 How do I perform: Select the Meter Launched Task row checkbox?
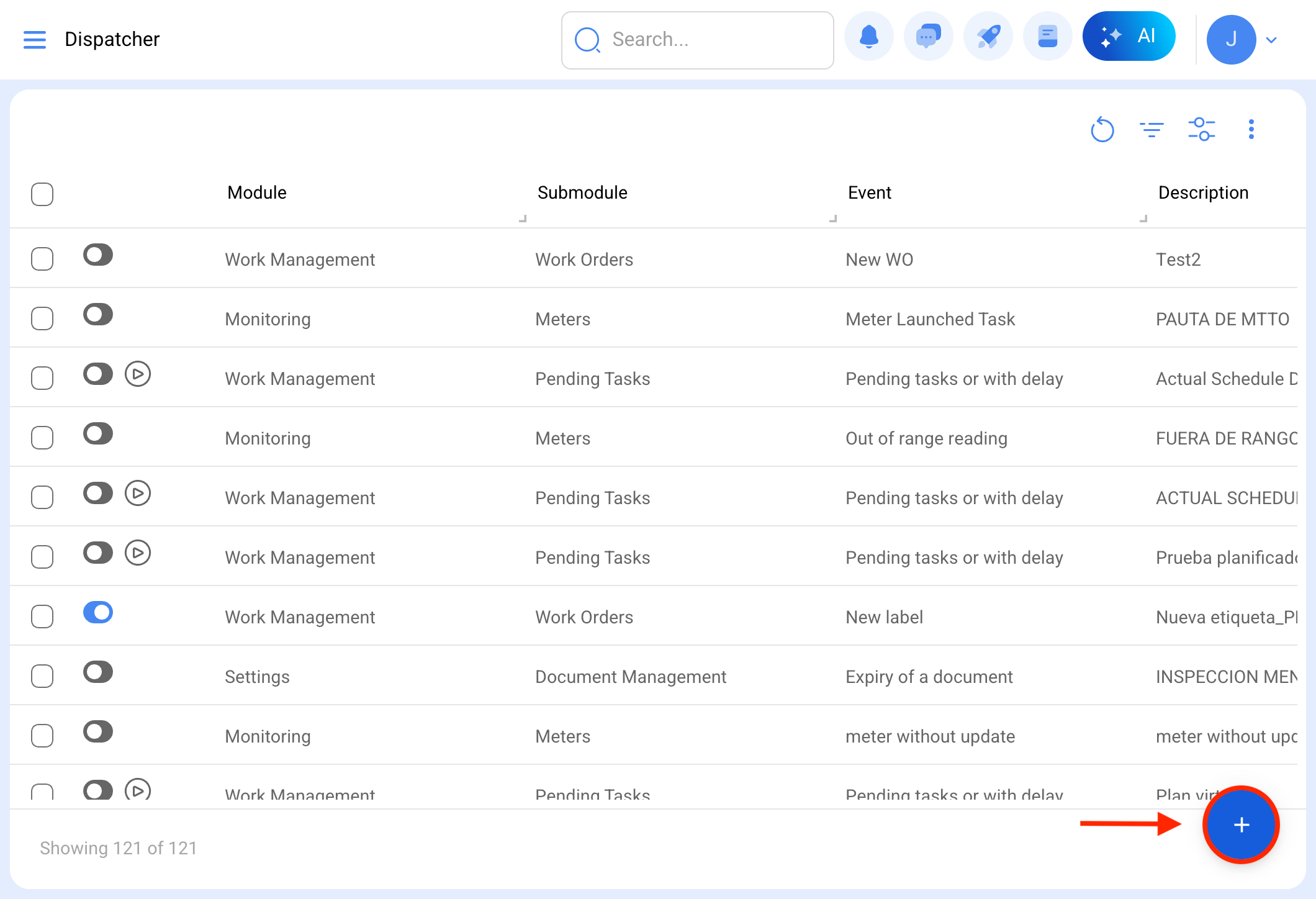coord(42,318)
